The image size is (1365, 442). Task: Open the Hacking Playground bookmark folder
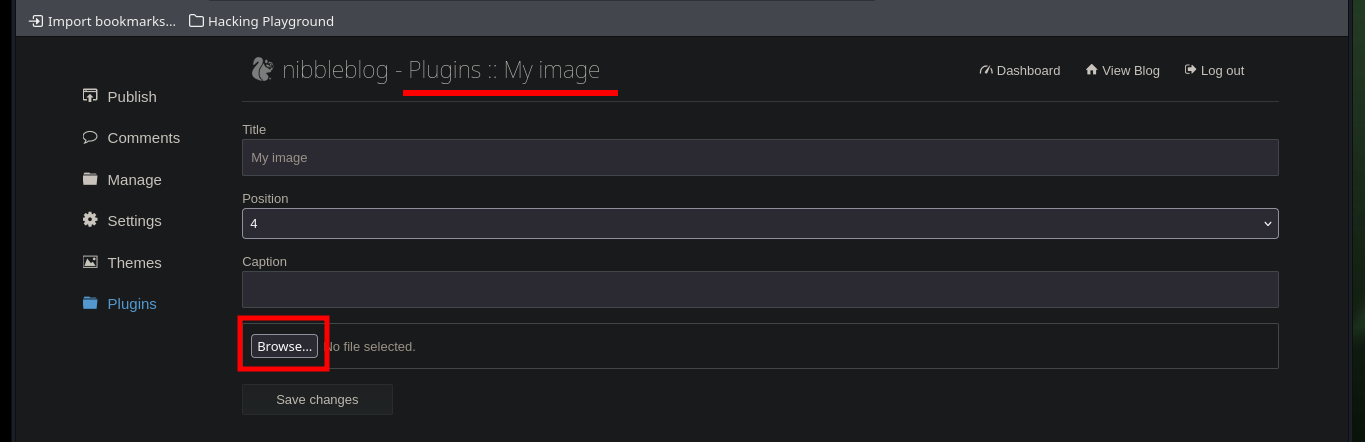point(261,21)
